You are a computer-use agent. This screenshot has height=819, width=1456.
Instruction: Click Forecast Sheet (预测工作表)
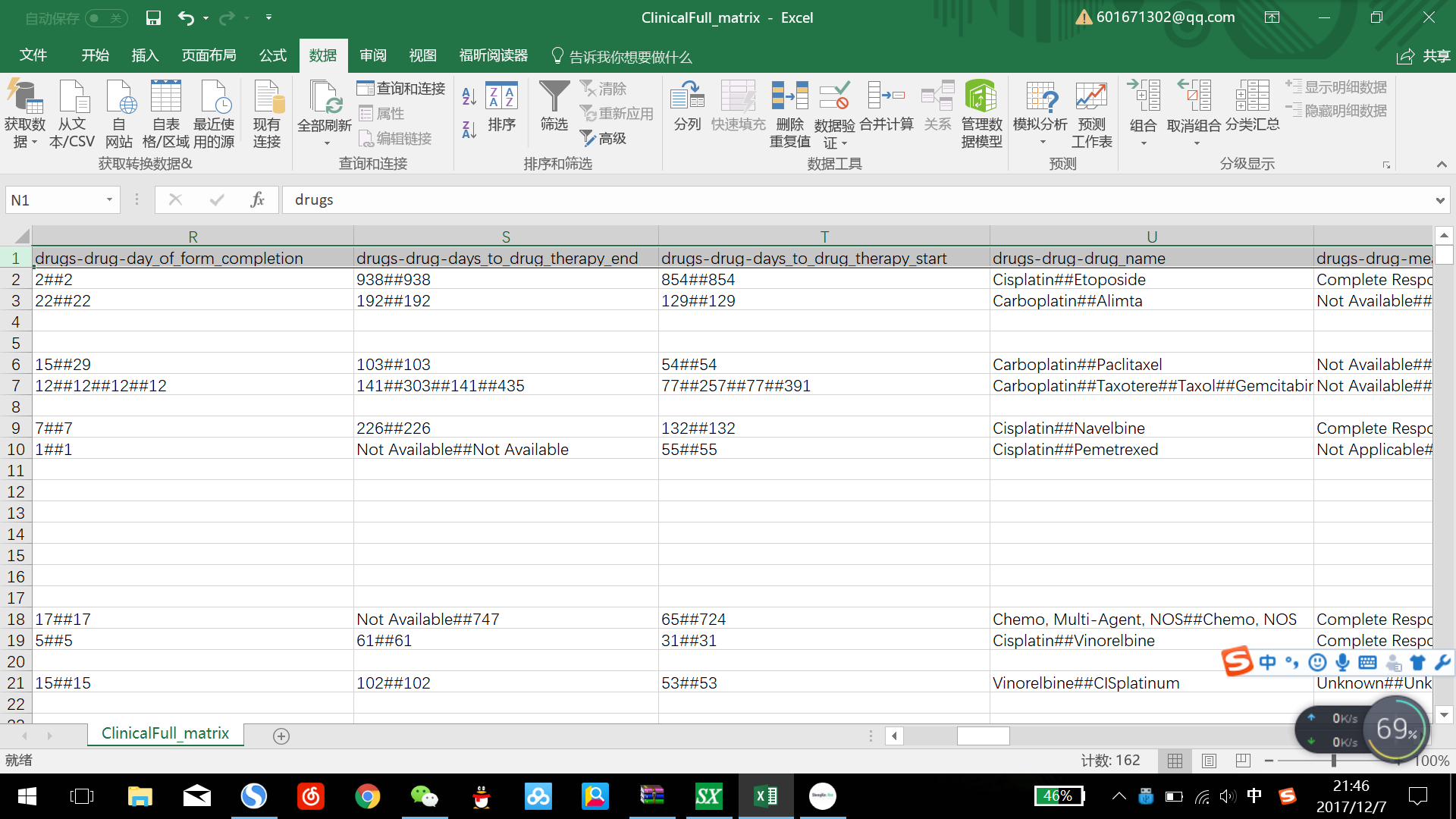click(x=1091, y=114)
